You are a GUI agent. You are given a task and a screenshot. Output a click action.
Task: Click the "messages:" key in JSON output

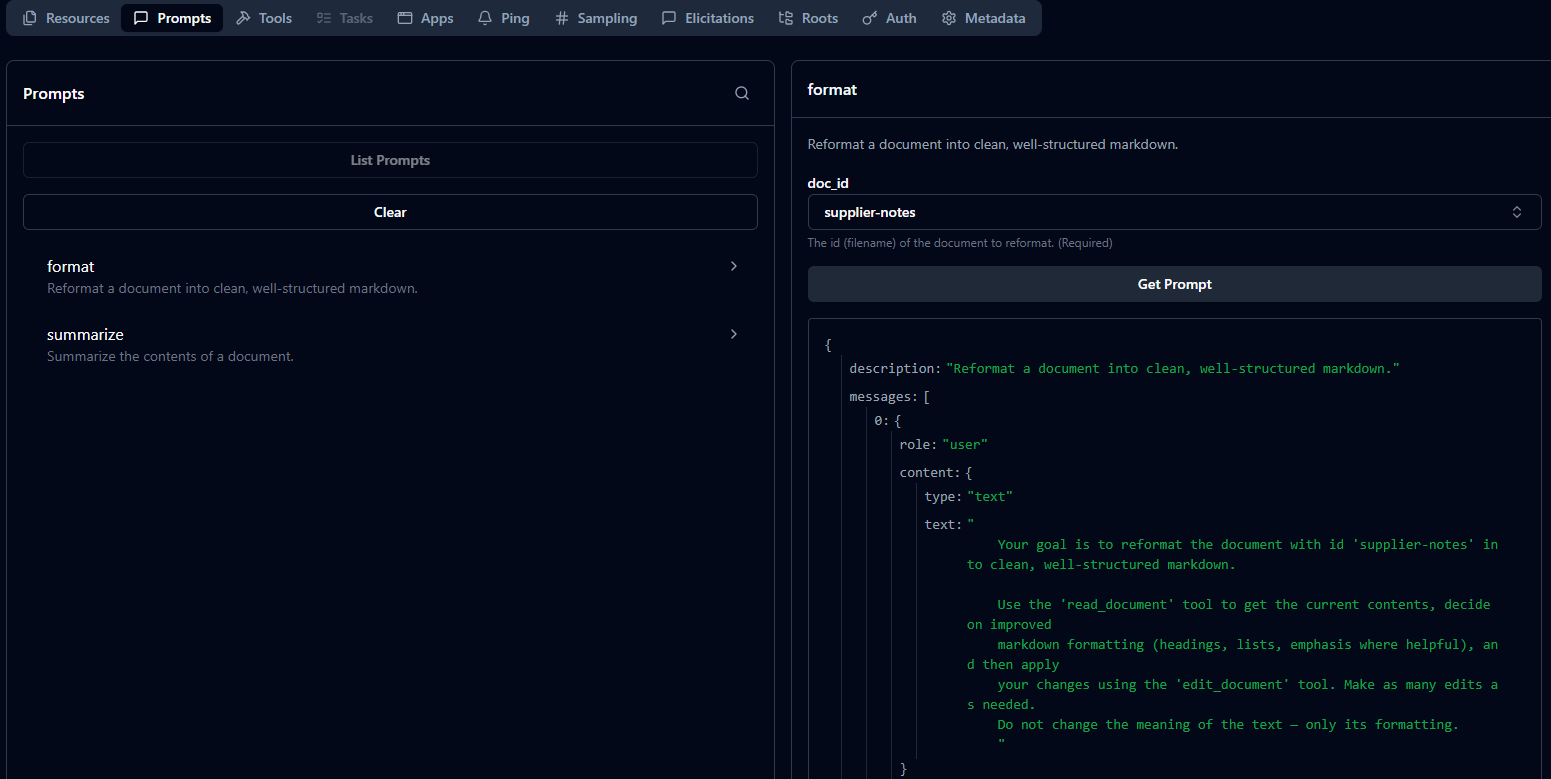point(885,397)
